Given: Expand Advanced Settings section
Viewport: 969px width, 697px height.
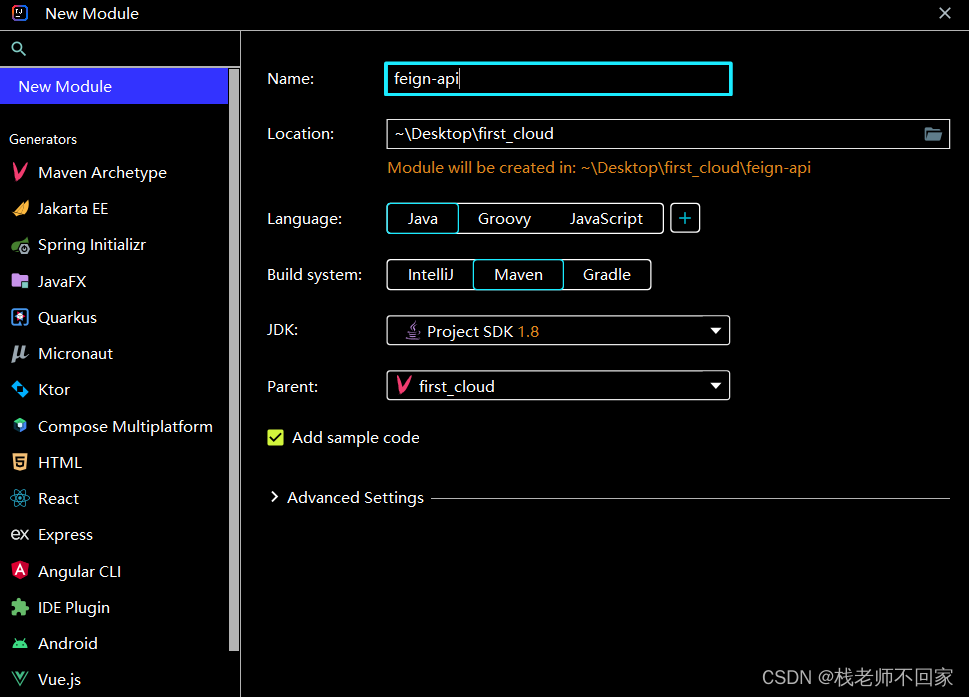Looking at the screenshot, I should point(274,497).
